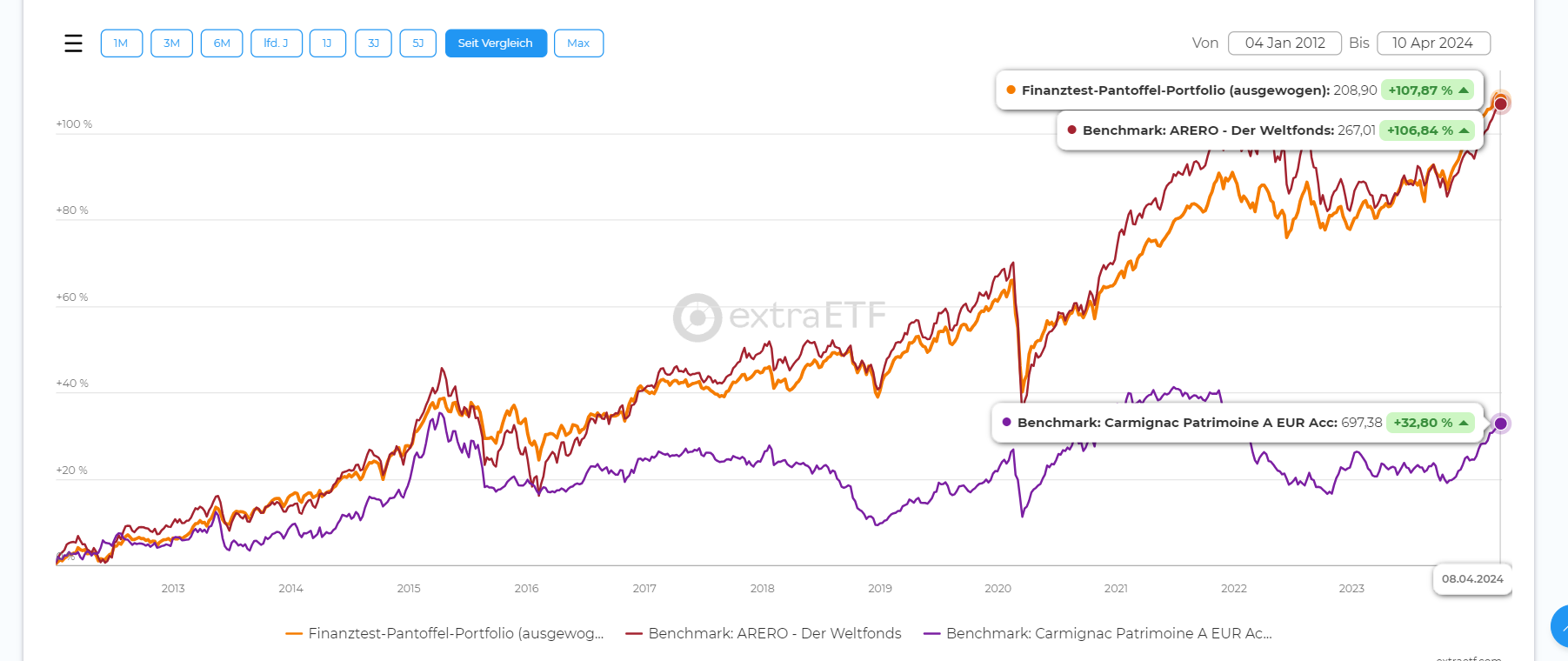Activate the Seit Vergleich range

[496, 43]
